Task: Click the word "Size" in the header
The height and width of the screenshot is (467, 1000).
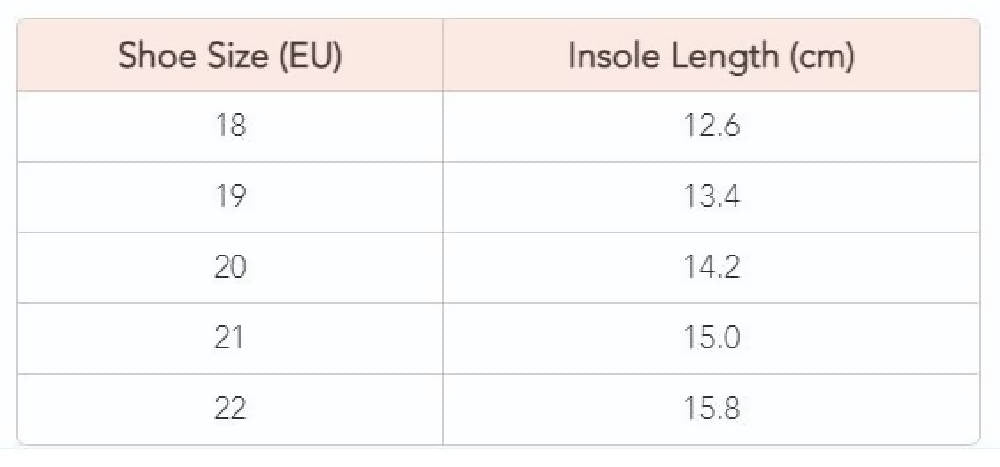Action: coord(233,56)
